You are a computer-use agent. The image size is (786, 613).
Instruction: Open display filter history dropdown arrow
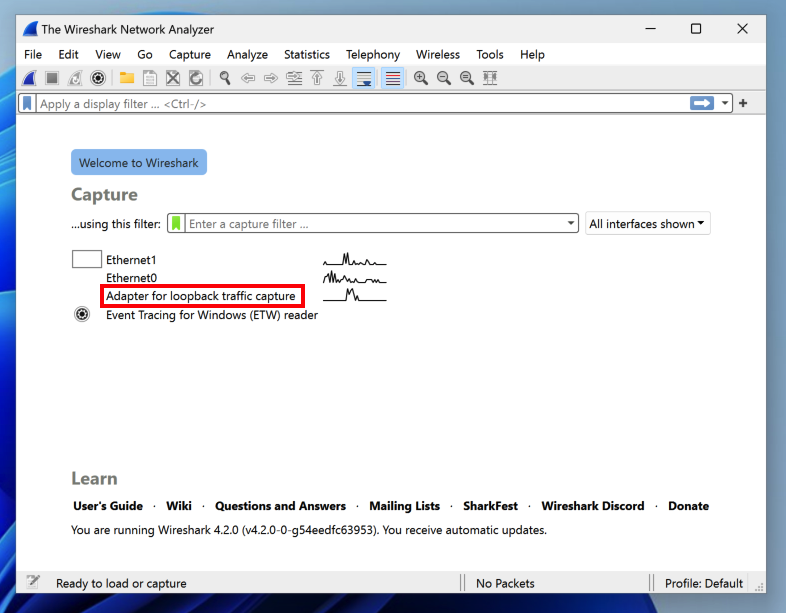coord(725,103)
